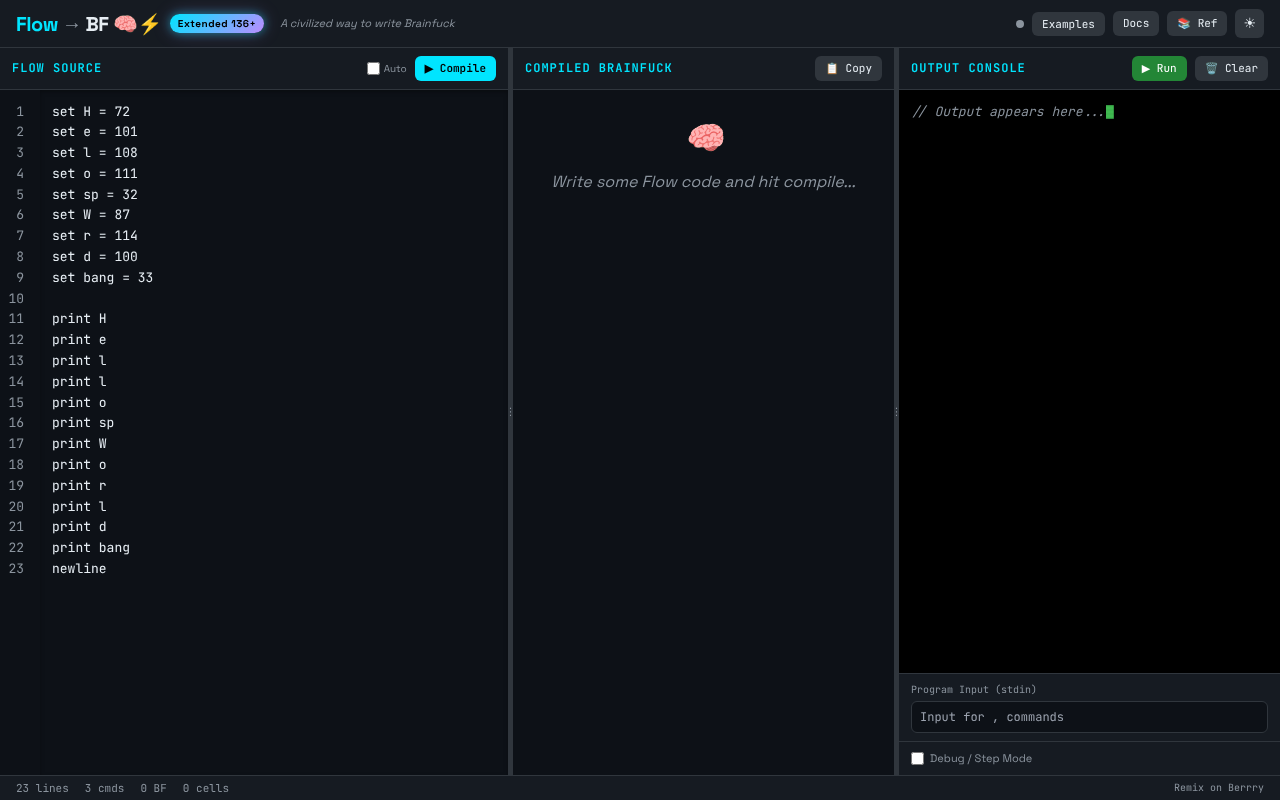Click the line 'set o = 111'
The width and height of the screenshot is (1280, 800).
pyautogui.click(x=95, y=174)
